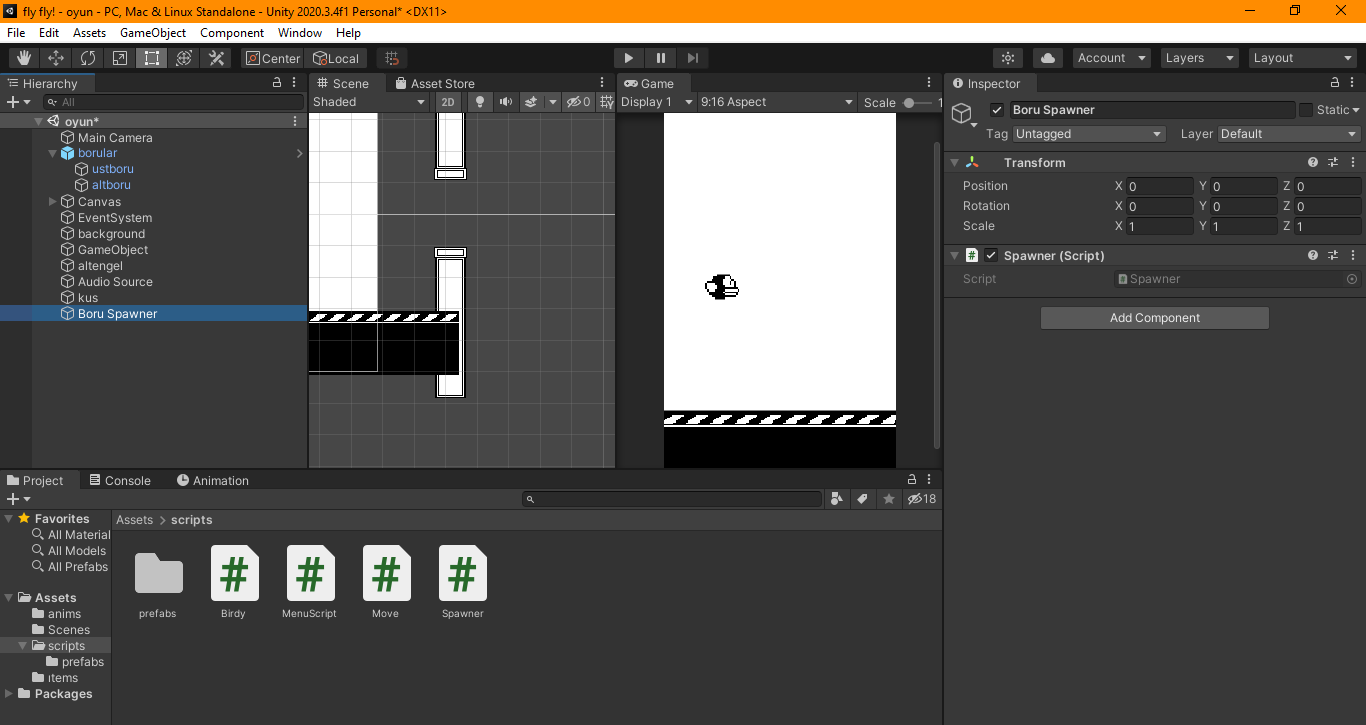Image resolution: width=1366 pixels, height=725 pixels.
Task: Select the Rect Transform tool
Action: point(152,58)
